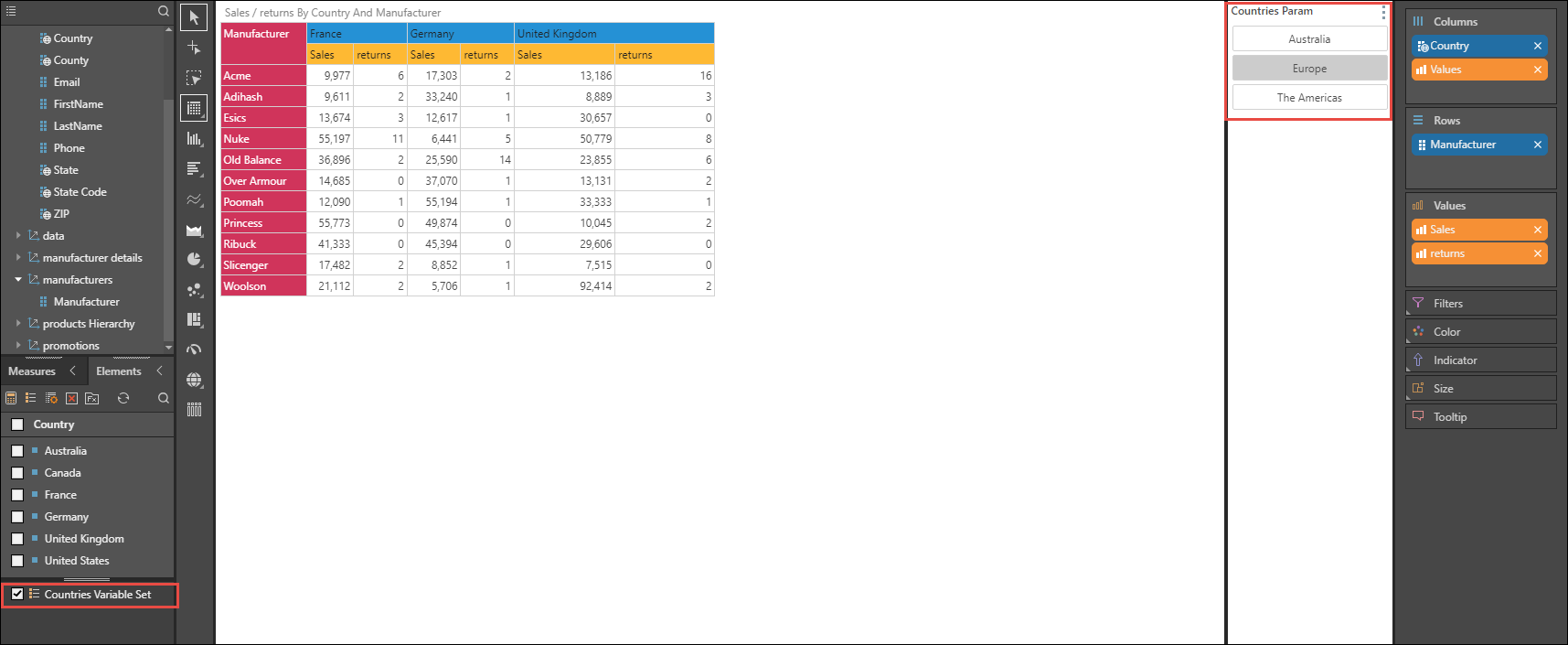This screenshot has height=645, width=1568.
Task: Pick the map globe visualization icon
Action: pos(194,380)
